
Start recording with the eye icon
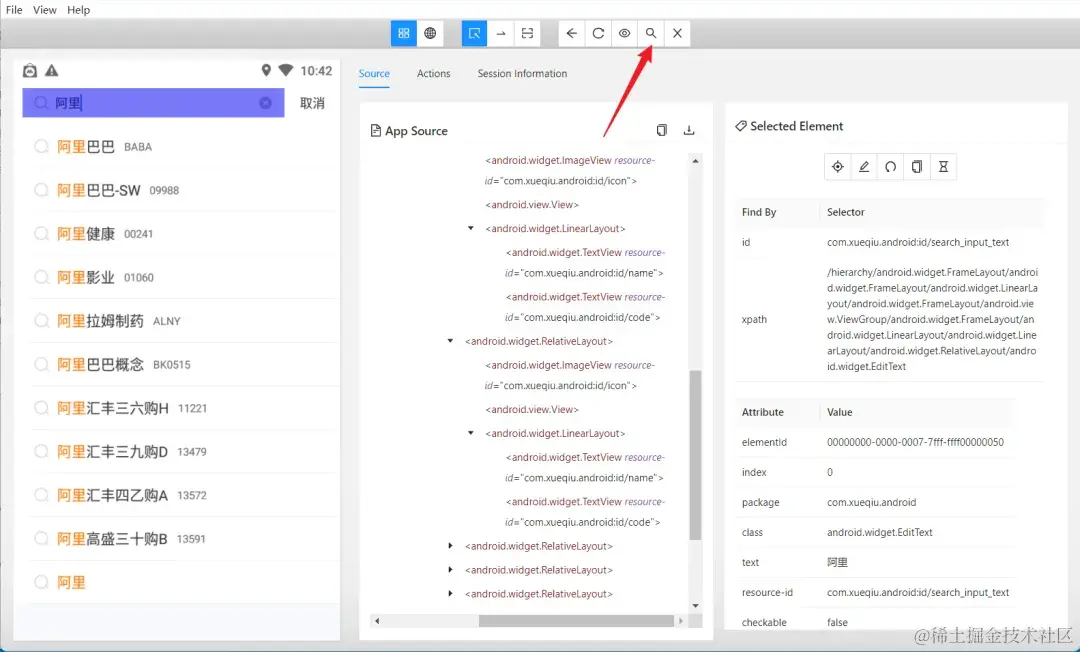[x=624, y=33]
